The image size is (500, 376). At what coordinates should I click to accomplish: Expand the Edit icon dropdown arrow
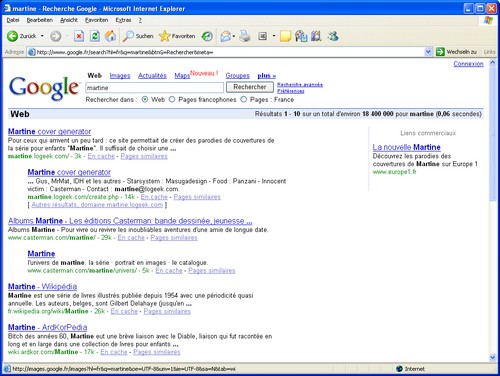[x=274, y=36]
